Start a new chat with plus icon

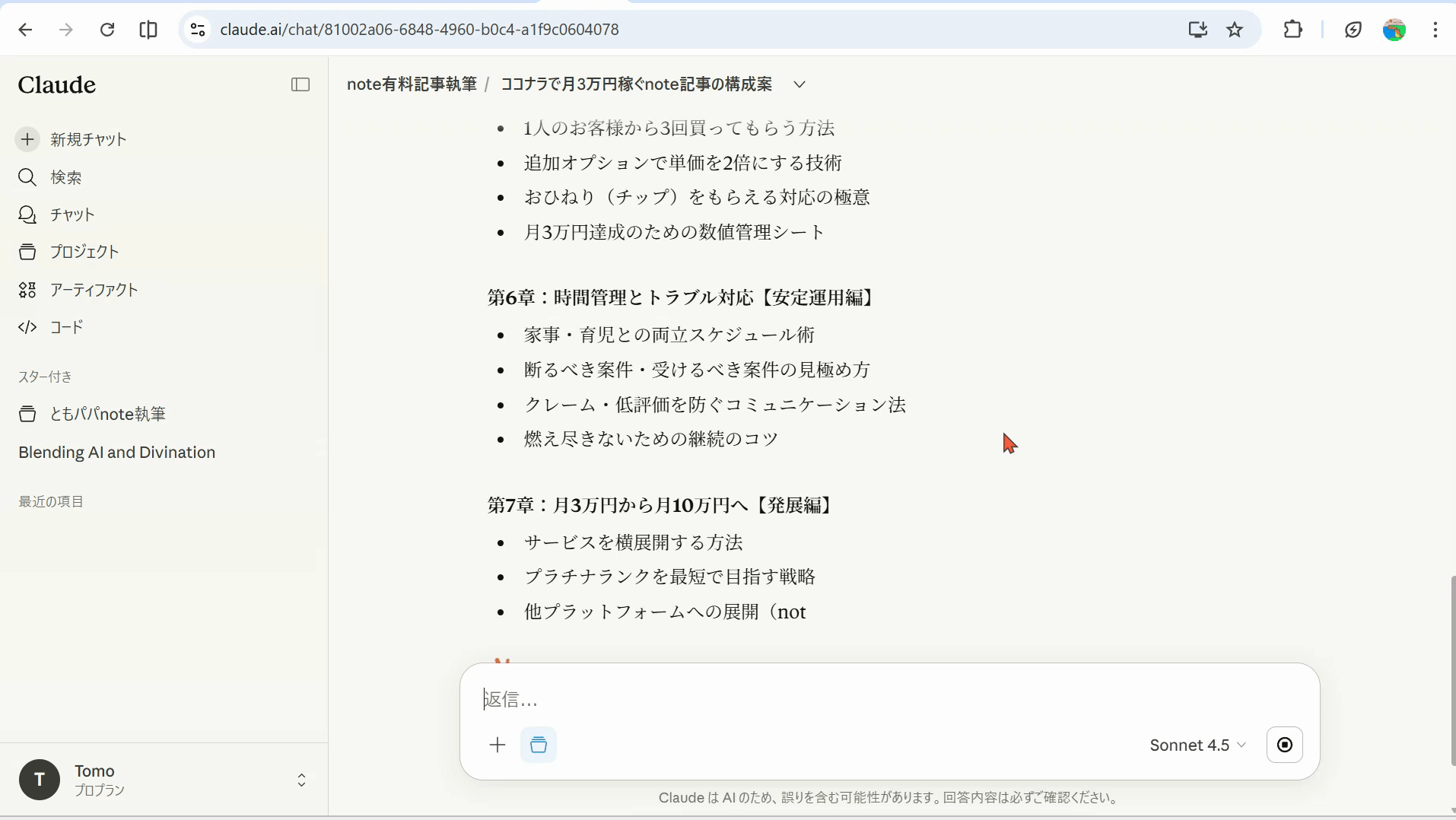(x=27, y=139)
